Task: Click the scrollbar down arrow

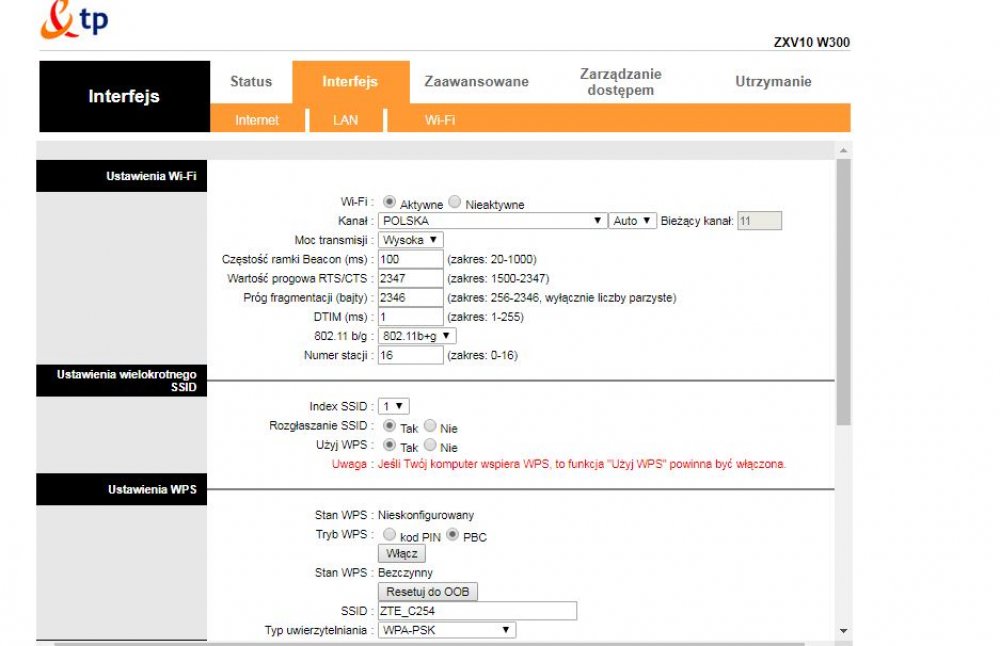Action: click(843, 631)
